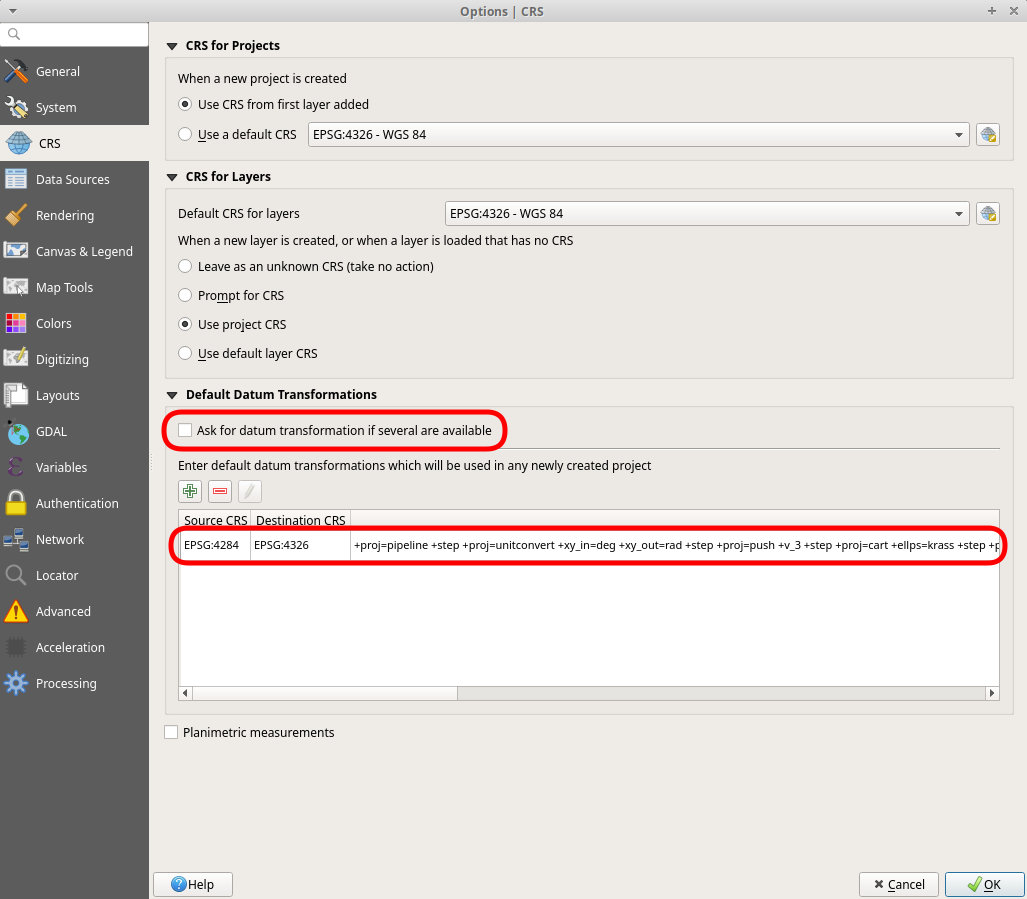Image resolution: width=1027 pixels, height=899 pixels.
Task: Open the Advanced warning triangle icon
Action: pyautogui.click(x=16, y=612)
